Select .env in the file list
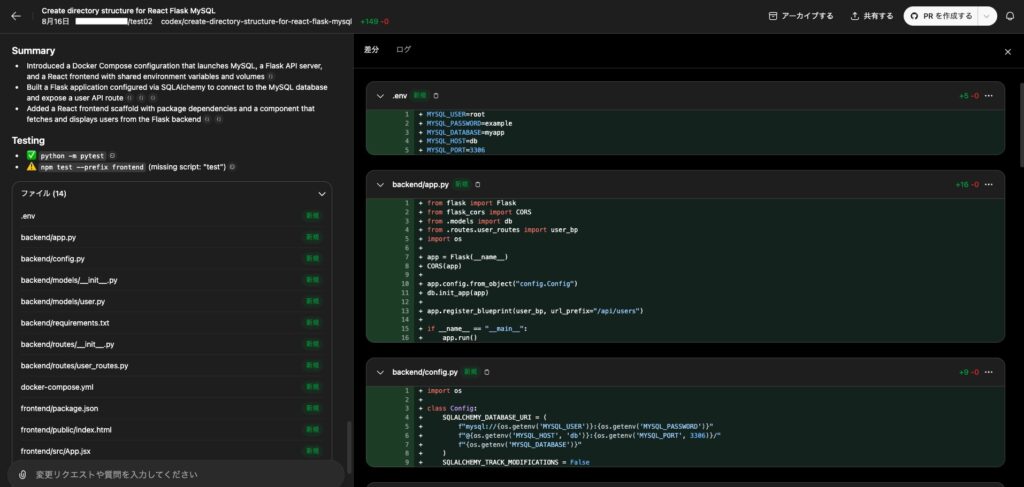This screenshot has height=487, width=1024. click(172, 216)
